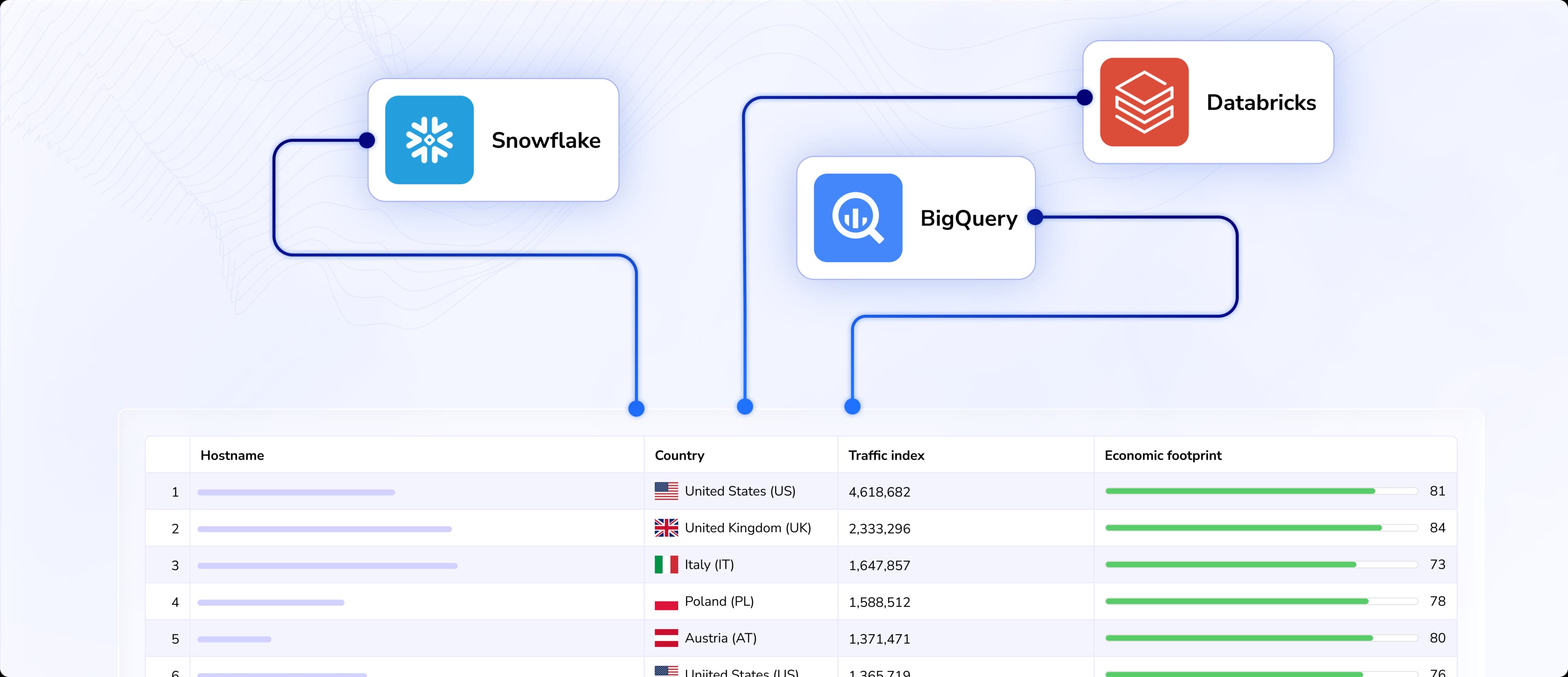The image size is (1568, 677).
Task: Sort by Traffic index column header
Action: [x=886, y=455]
